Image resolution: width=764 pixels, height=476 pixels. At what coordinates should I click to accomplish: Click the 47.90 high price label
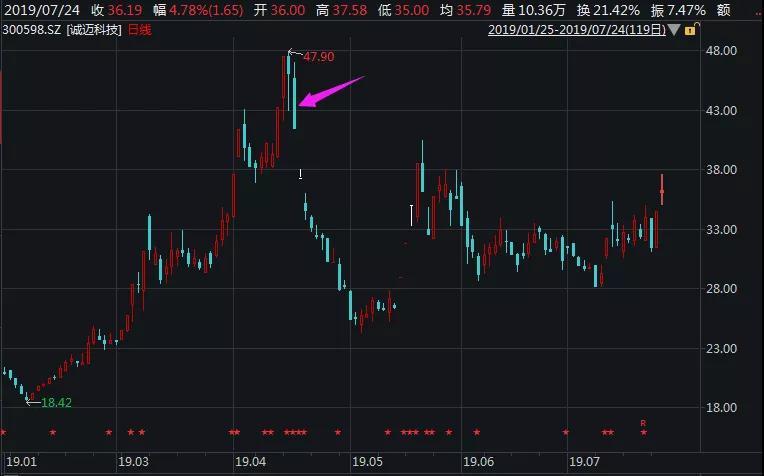coord(319,57)
